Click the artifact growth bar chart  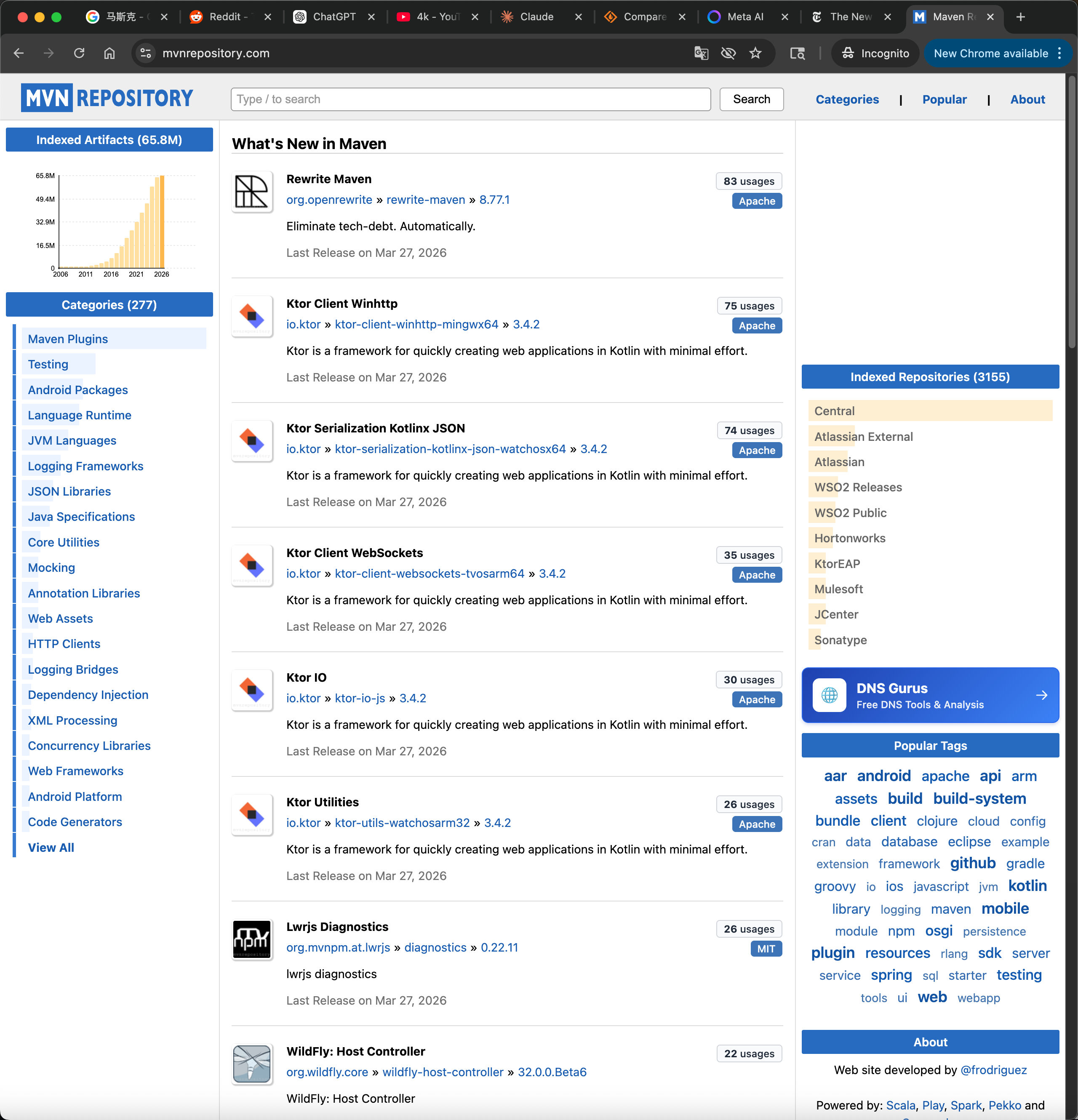tap(112, 223)
